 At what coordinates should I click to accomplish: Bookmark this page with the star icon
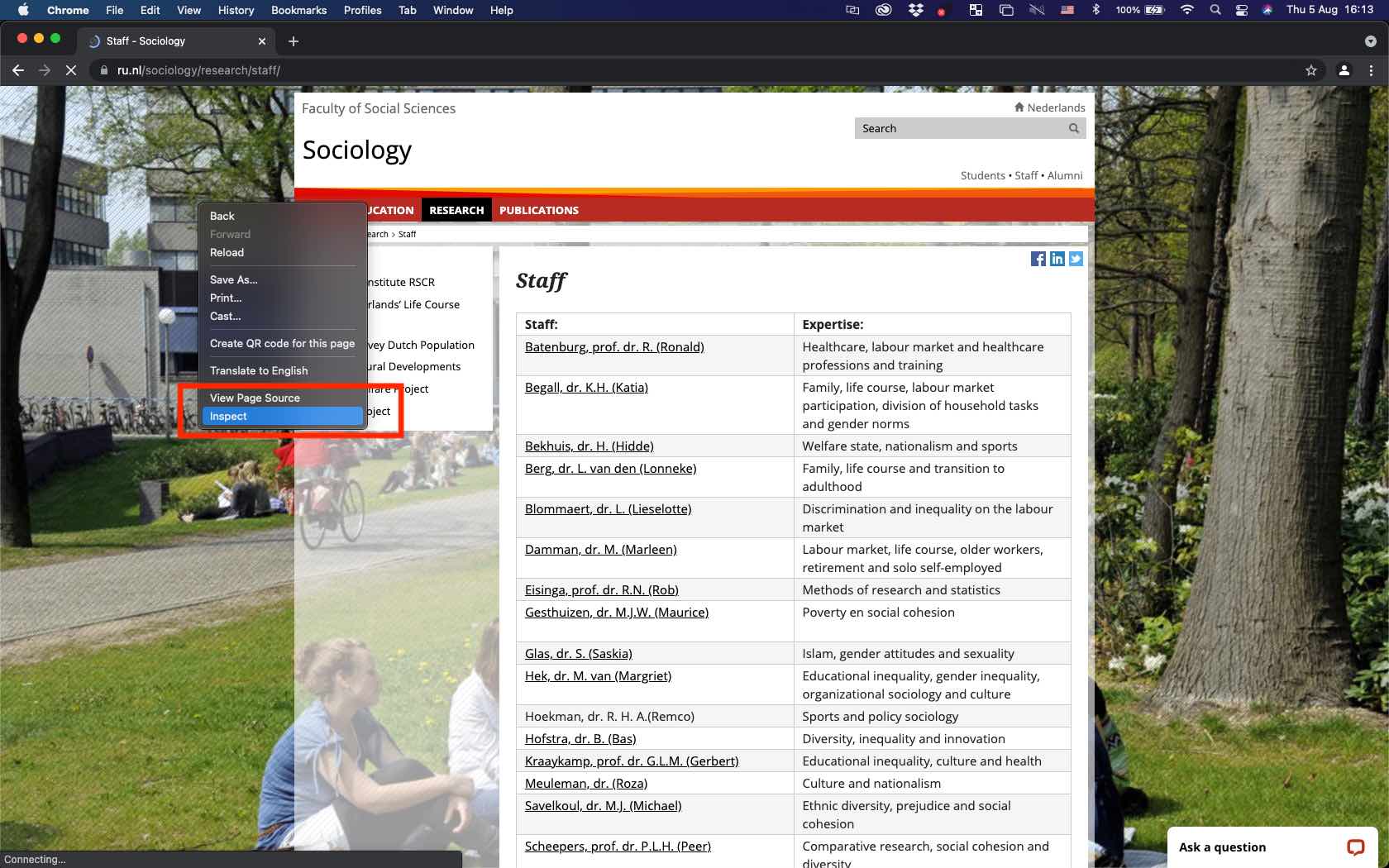(1311, 70)
